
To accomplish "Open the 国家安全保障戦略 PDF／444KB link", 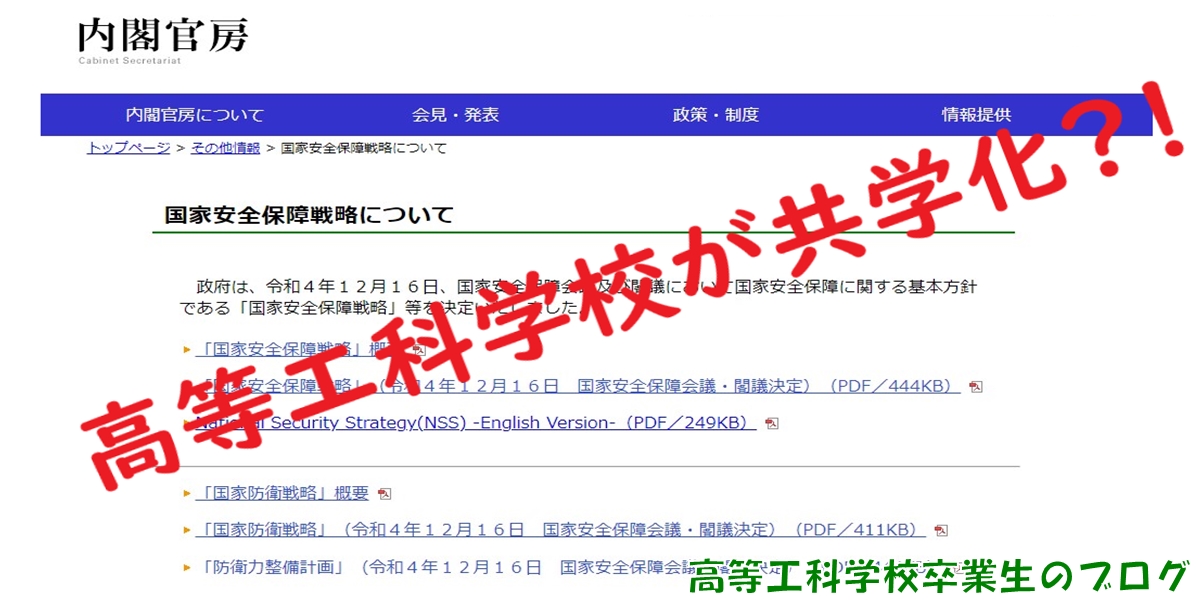I will (577, 387).
